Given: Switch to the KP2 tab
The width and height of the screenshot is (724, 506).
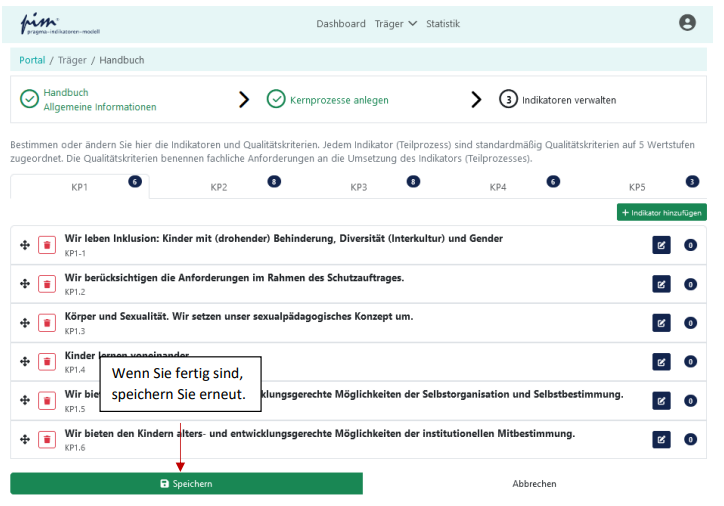Looking at the screenshot, I should 219,187.
